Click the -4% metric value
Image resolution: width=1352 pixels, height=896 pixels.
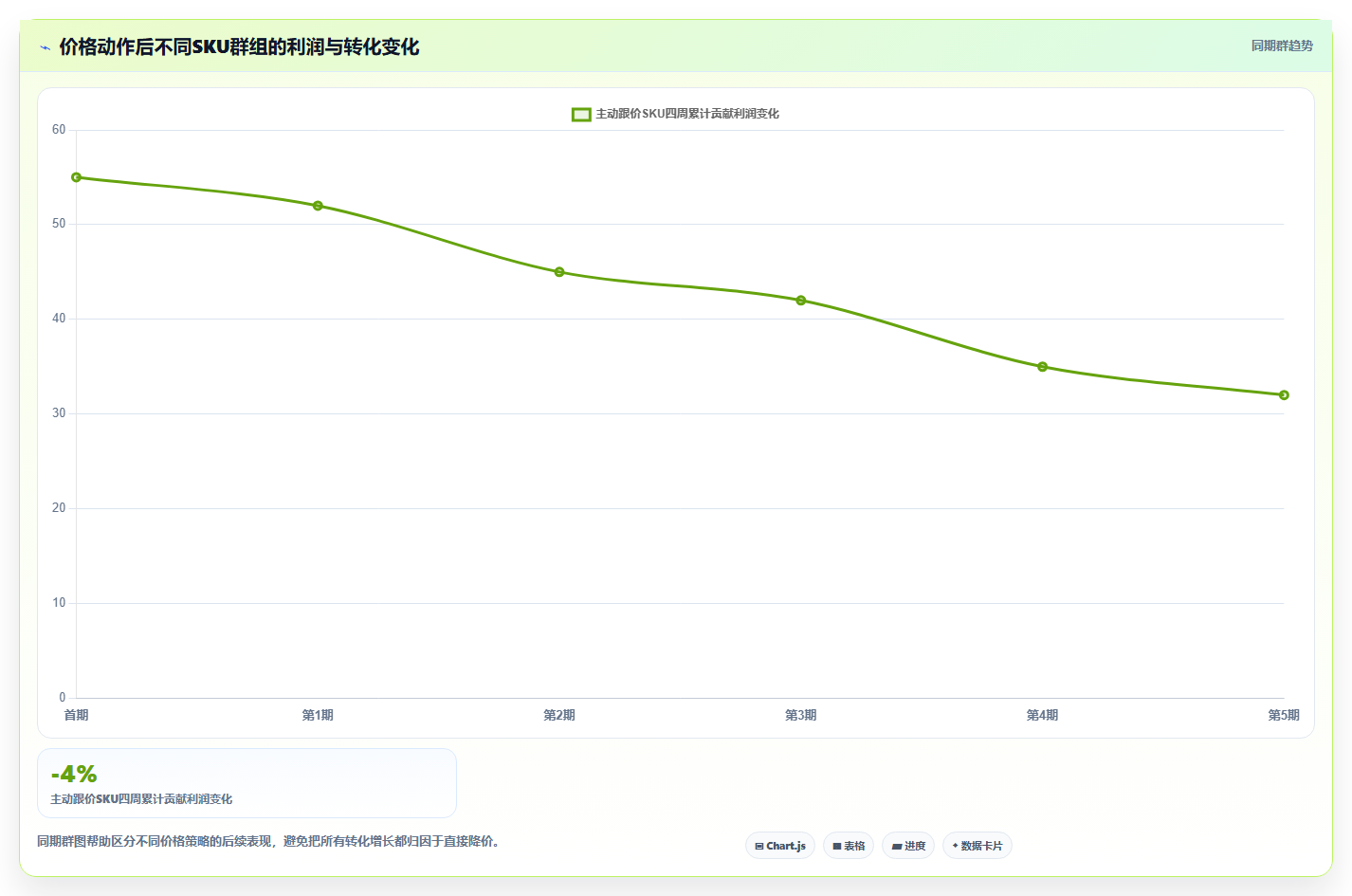[74, 775]
